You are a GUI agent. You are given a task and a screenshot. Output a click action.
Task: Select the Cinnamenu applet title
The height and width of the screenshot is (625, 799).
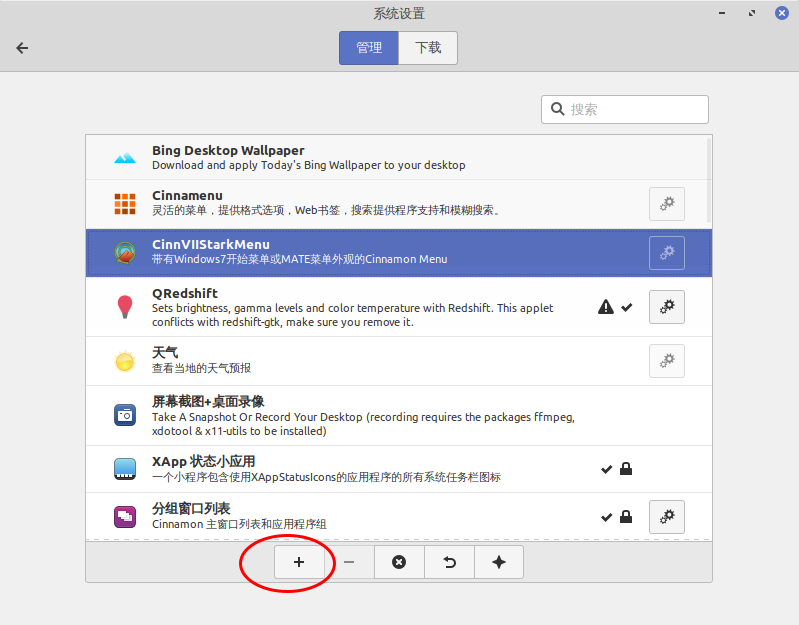pos(187,196)
